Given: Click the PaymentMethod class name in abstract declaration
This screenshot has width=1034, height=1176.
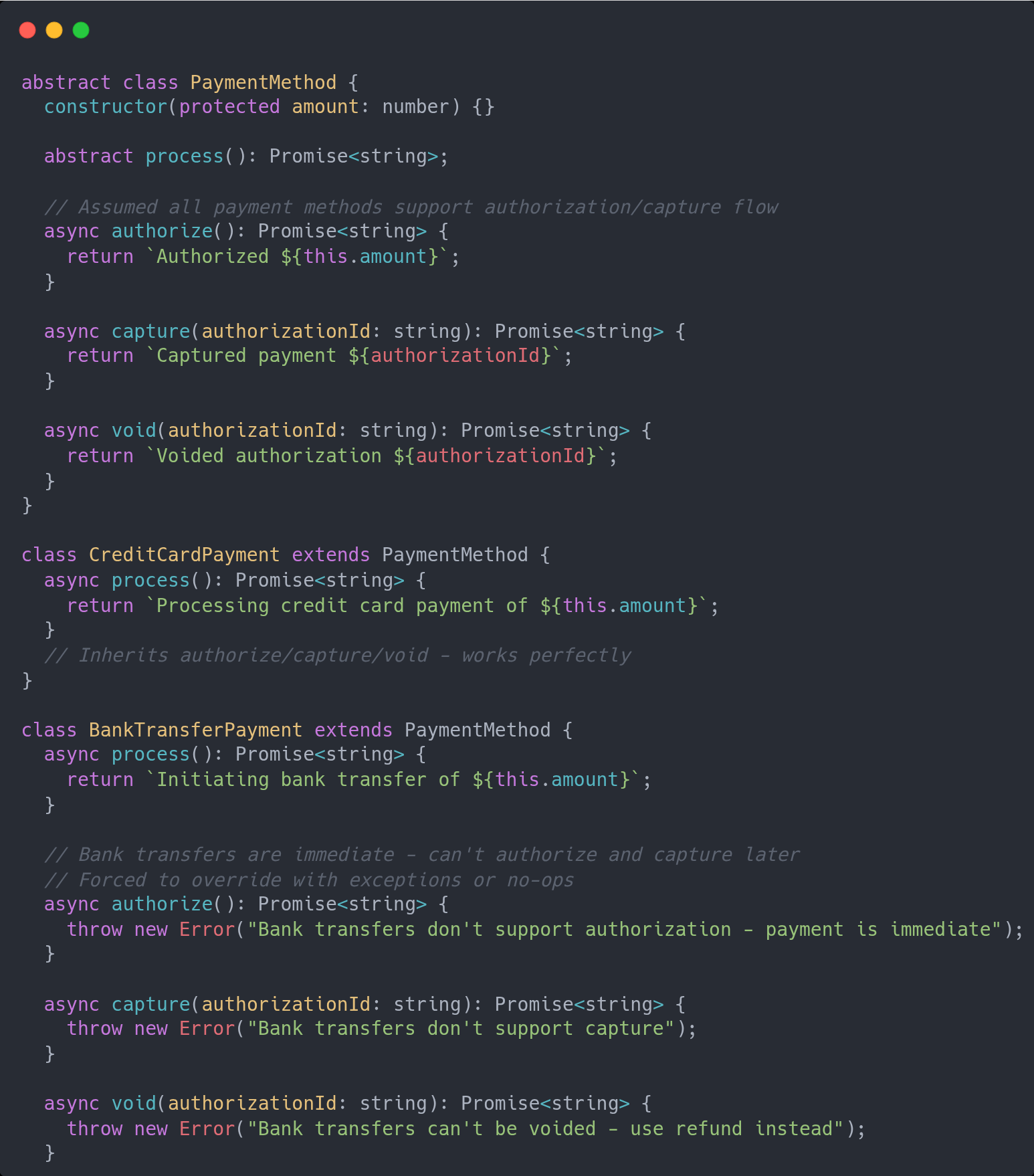Looking at the screenshot, I should point(264,82).
